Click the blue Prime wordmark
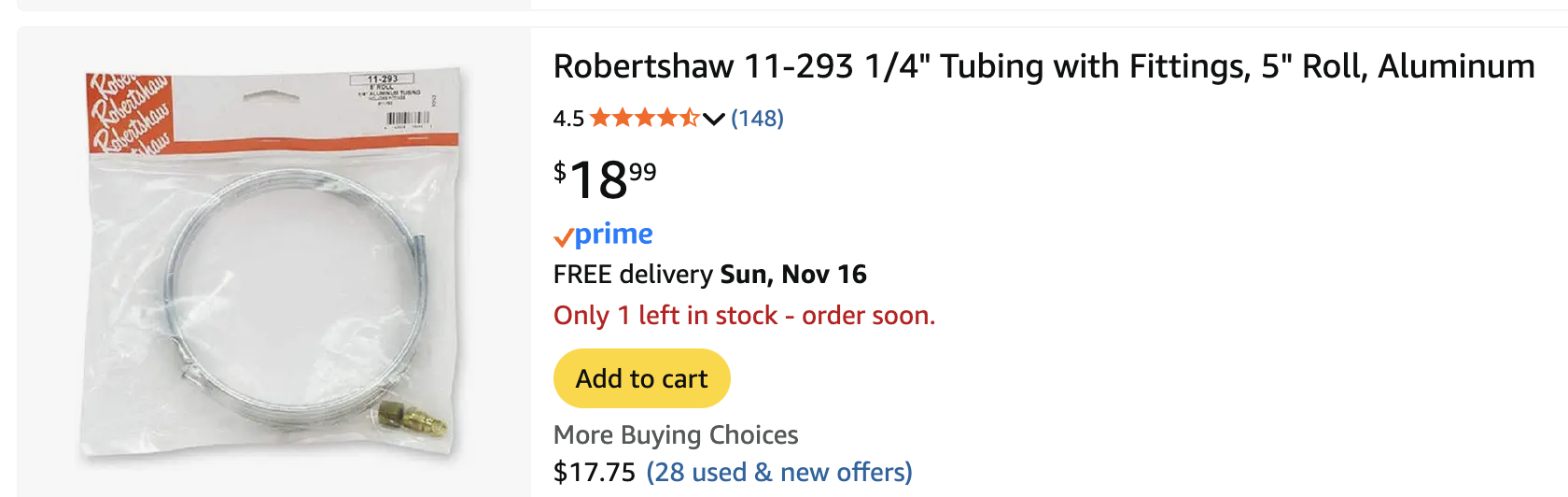Viewport: 1568px width, 497px height. [x=613, y=234]
